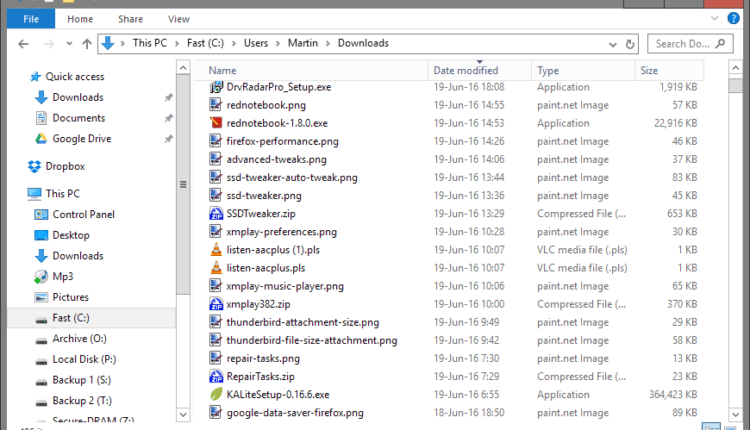Click the firefox-performance.png image icon
The width and height of the screenshot is (750, 430).
[216, 141]
